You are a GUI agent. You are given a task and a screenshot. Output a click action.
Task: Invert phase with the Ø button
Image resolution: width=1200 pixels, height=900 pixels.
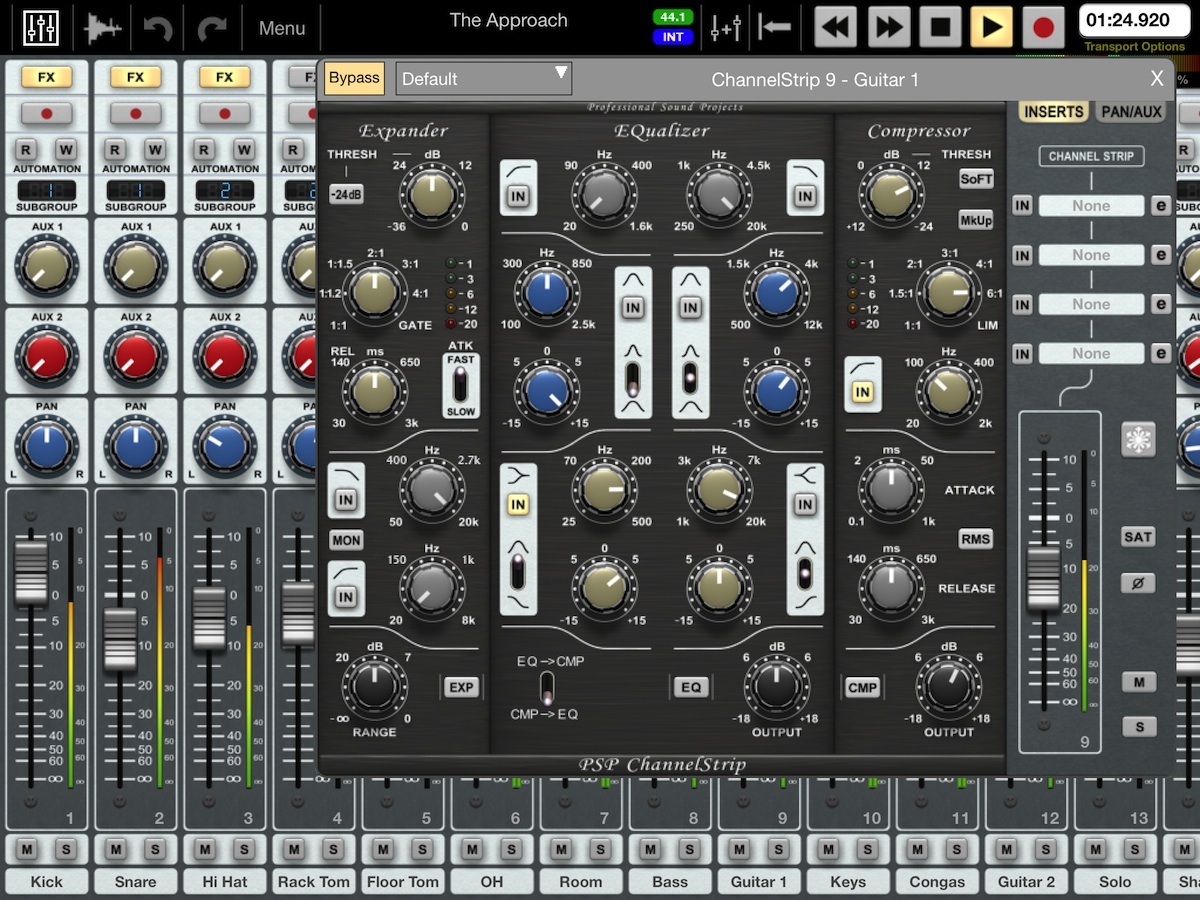pyautogui.click(x=1138, y=583)
